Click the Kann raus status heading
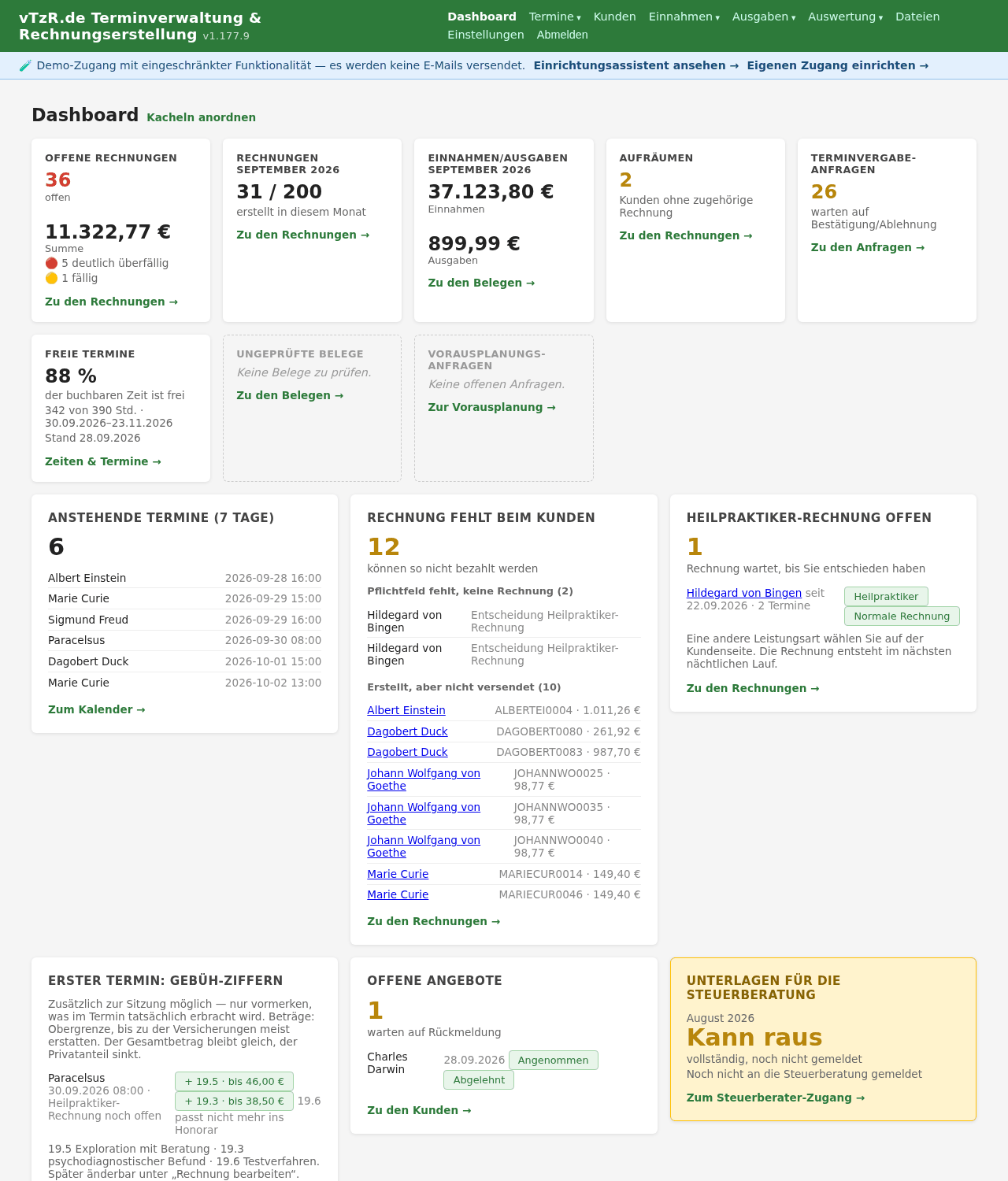Viewport: 1008px width, 1181px height. [x=754, y=1038]
